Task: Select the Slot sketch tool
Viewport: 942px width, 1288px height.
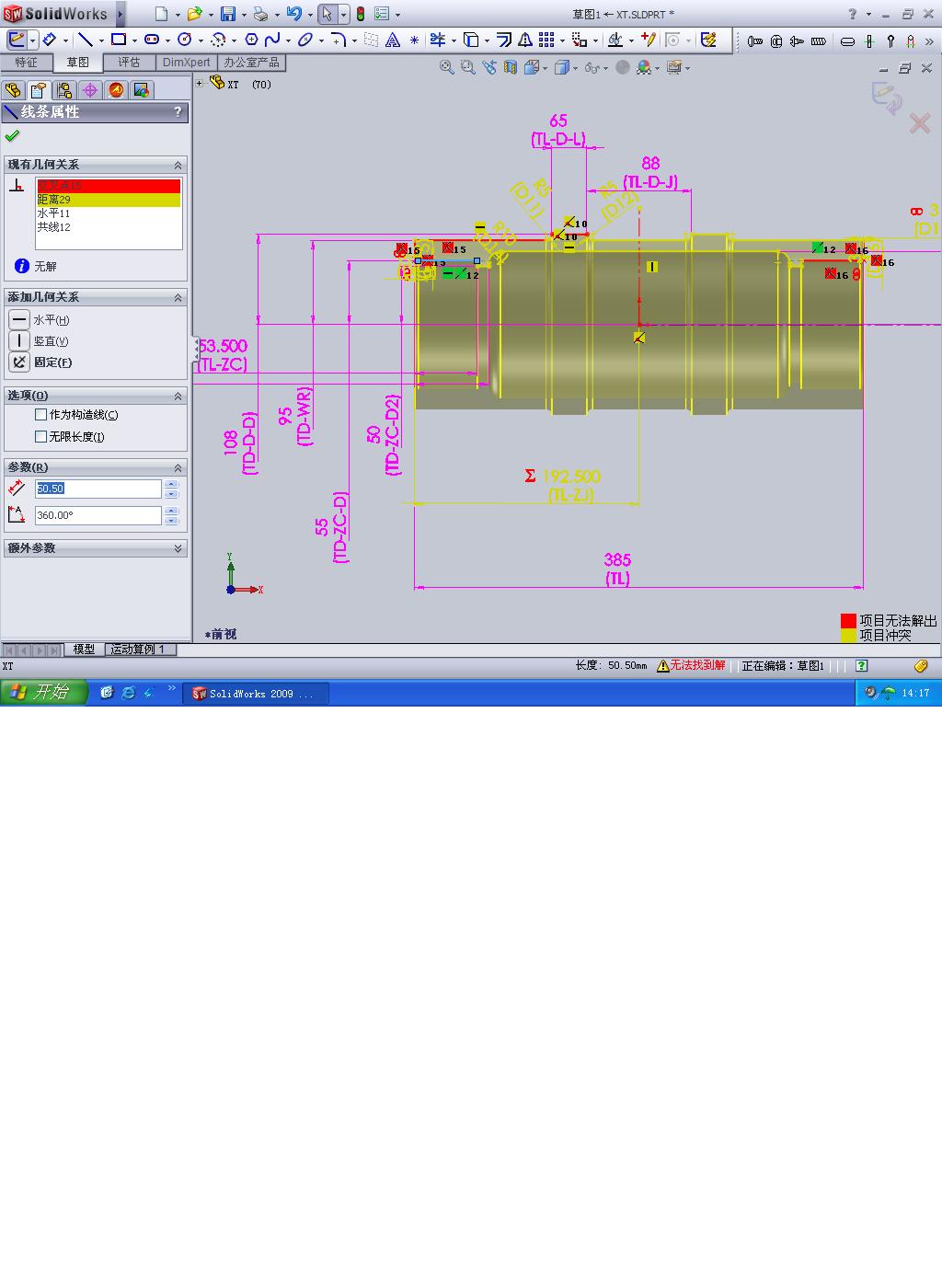Action: coord(152,40)
